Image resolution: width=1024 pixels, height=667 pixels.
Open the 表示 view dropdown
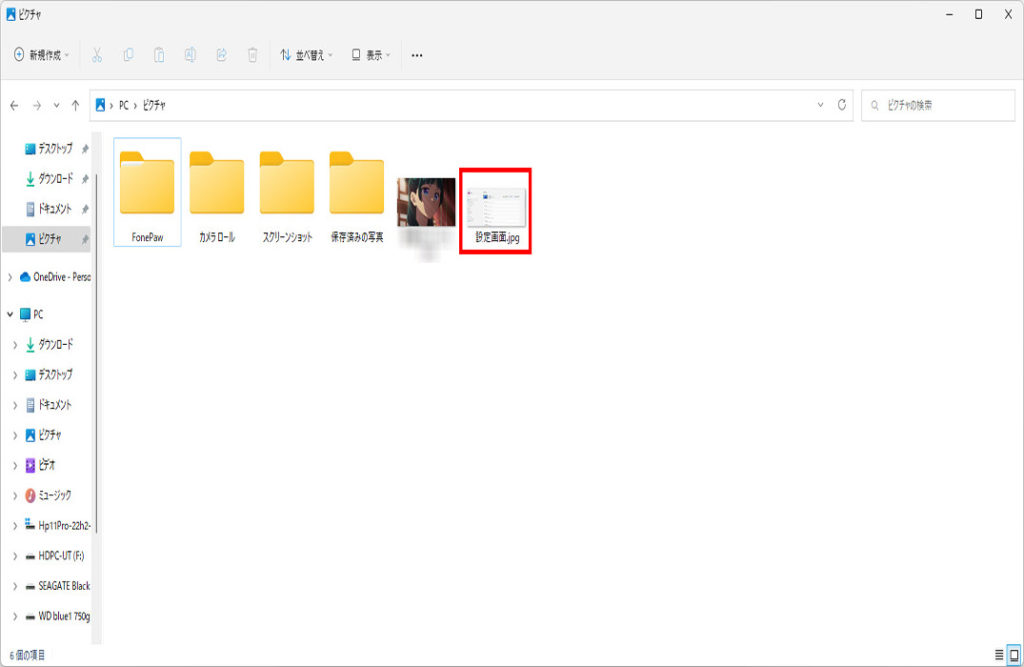click(x=371, y=55)
